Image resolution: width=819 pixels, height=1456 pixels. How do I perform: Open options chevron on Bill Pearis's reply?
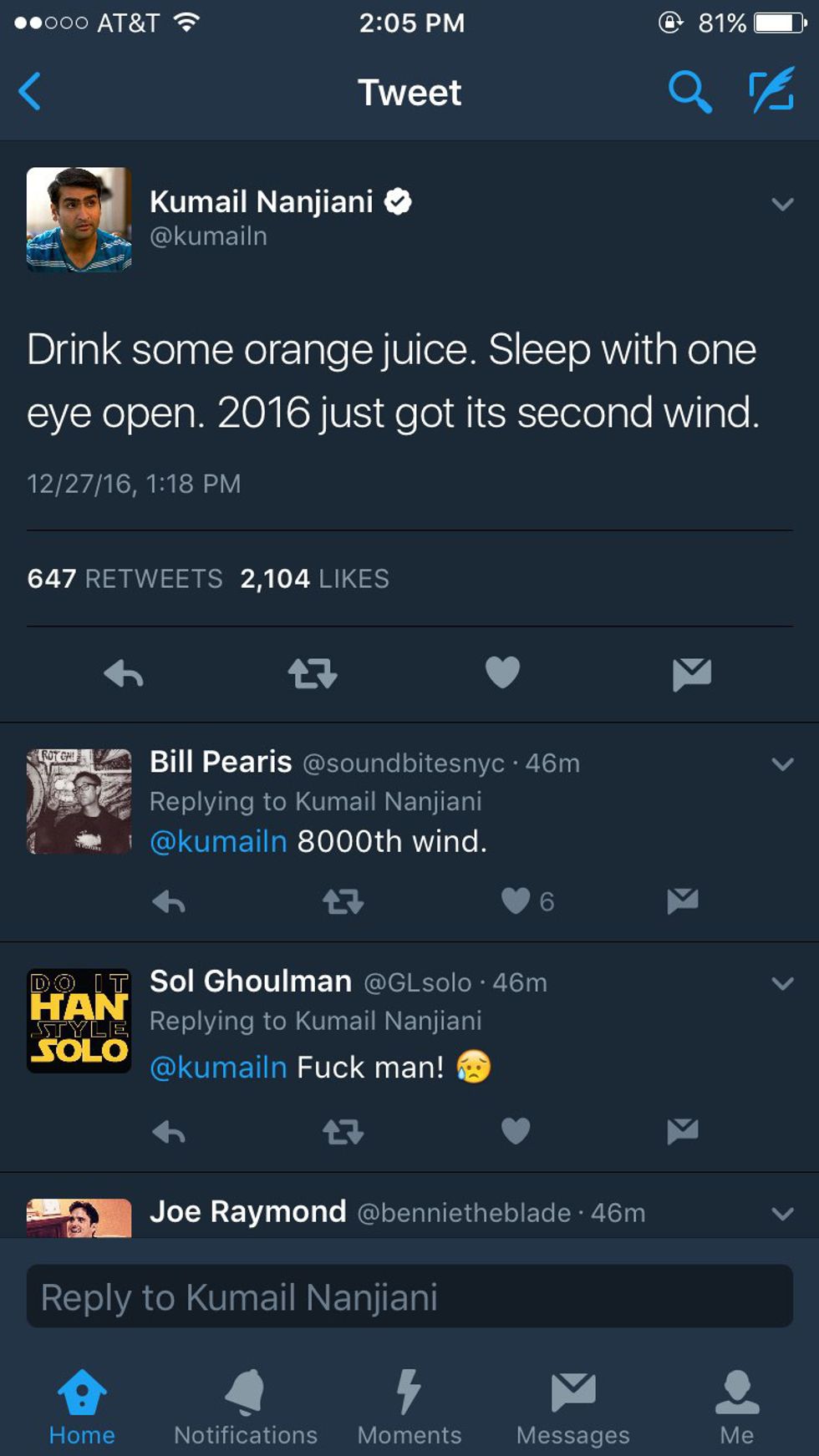pos(782,764)
